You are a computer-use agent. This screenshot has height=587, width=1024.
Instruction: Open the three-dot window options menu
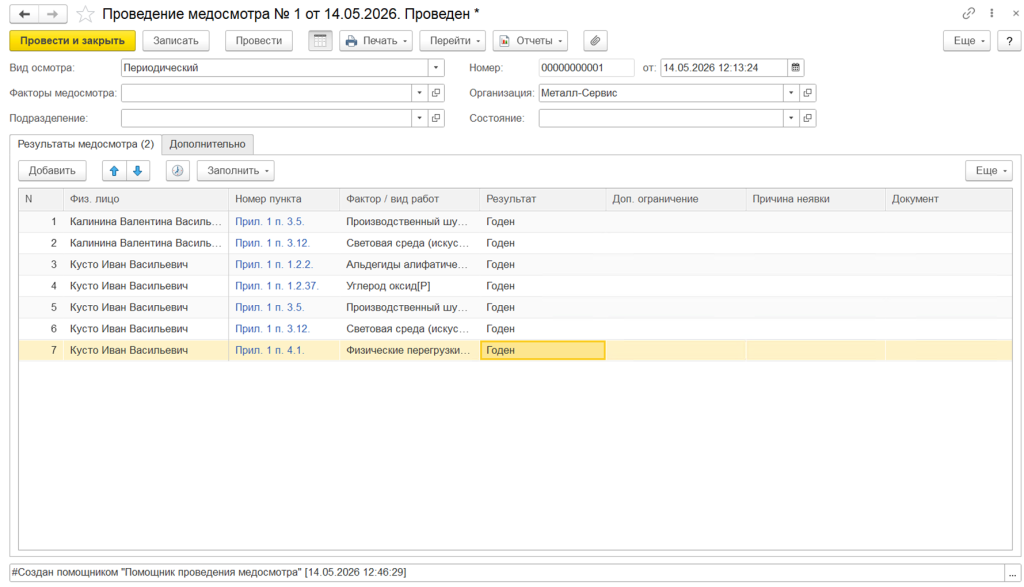click(991, 13)
